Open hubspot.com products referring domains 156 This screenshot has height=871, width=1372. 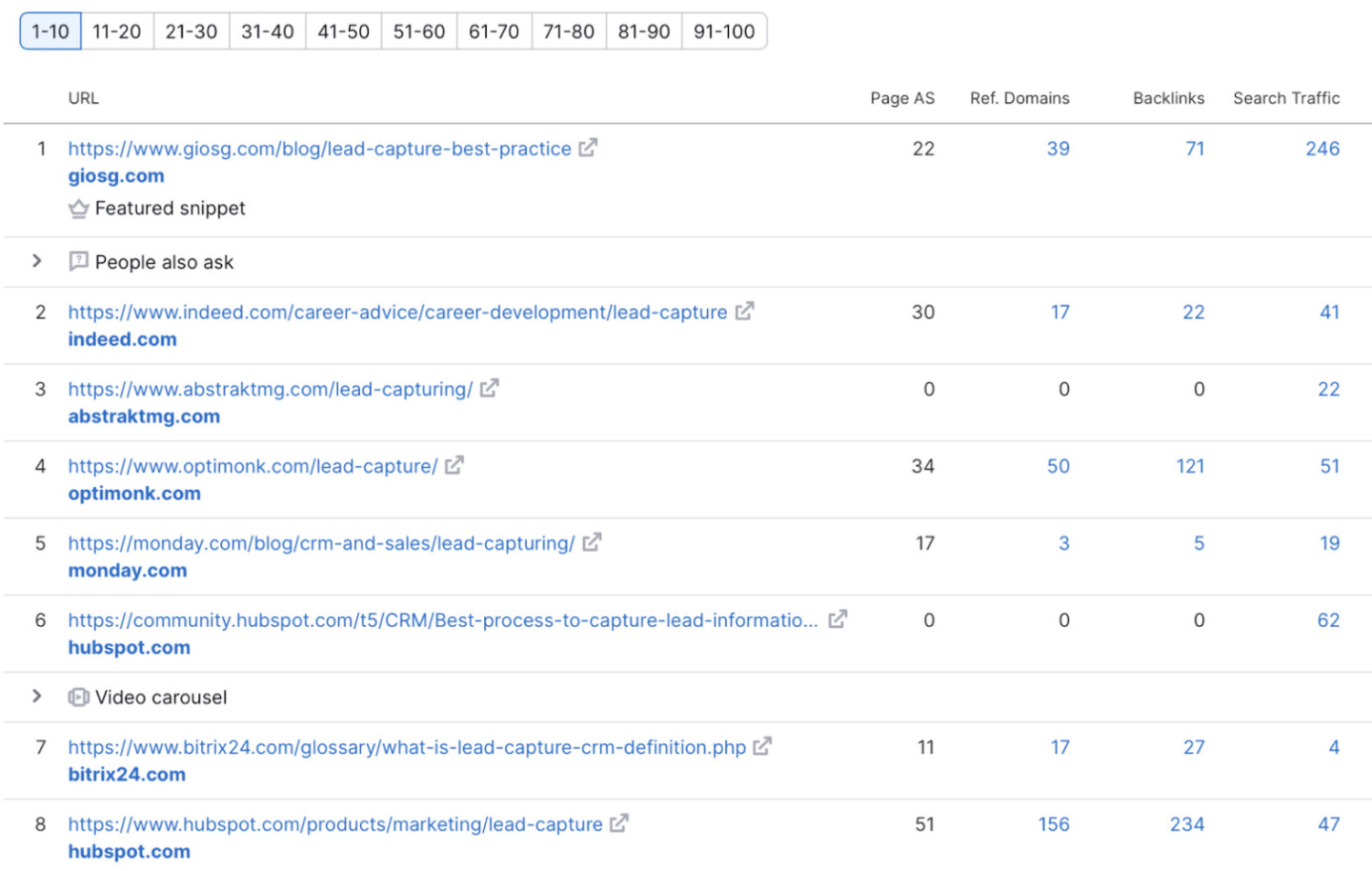point(1054,824)
